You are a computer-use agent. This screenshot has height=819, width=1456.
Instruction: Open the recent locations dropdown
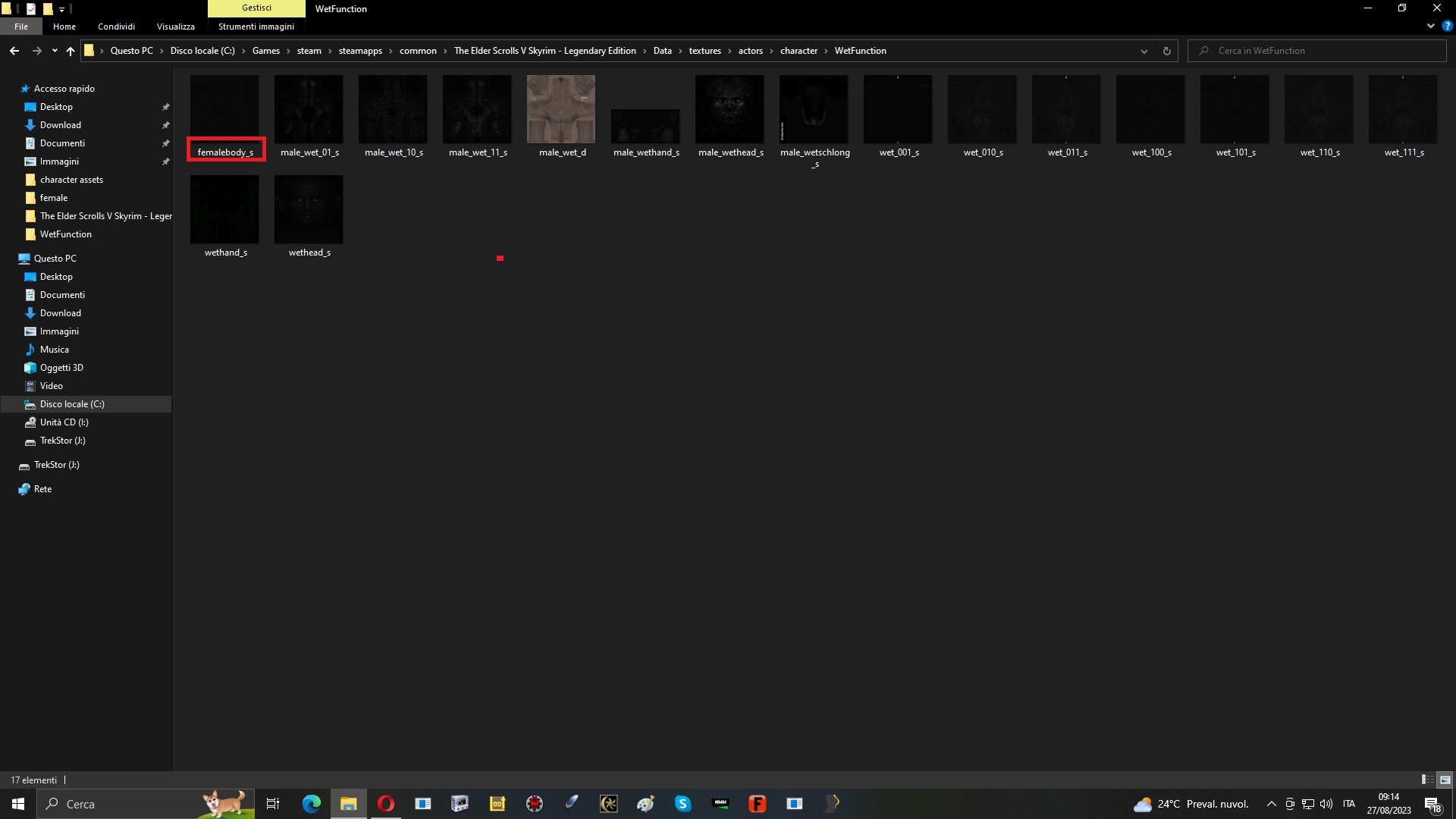(x=55, y=51)
